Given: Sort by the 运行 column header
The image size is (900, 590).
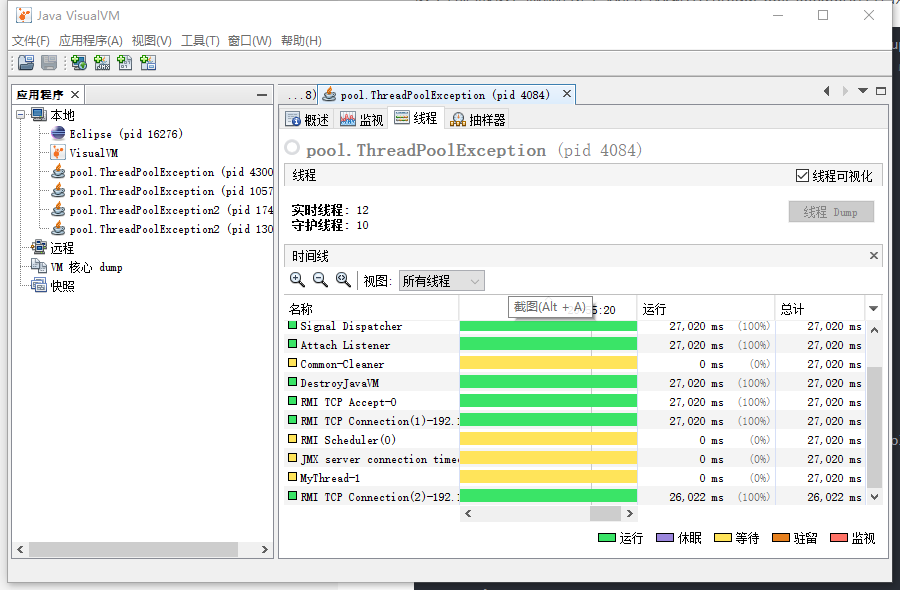Looking at the screenshot, I should pos(705,309).
